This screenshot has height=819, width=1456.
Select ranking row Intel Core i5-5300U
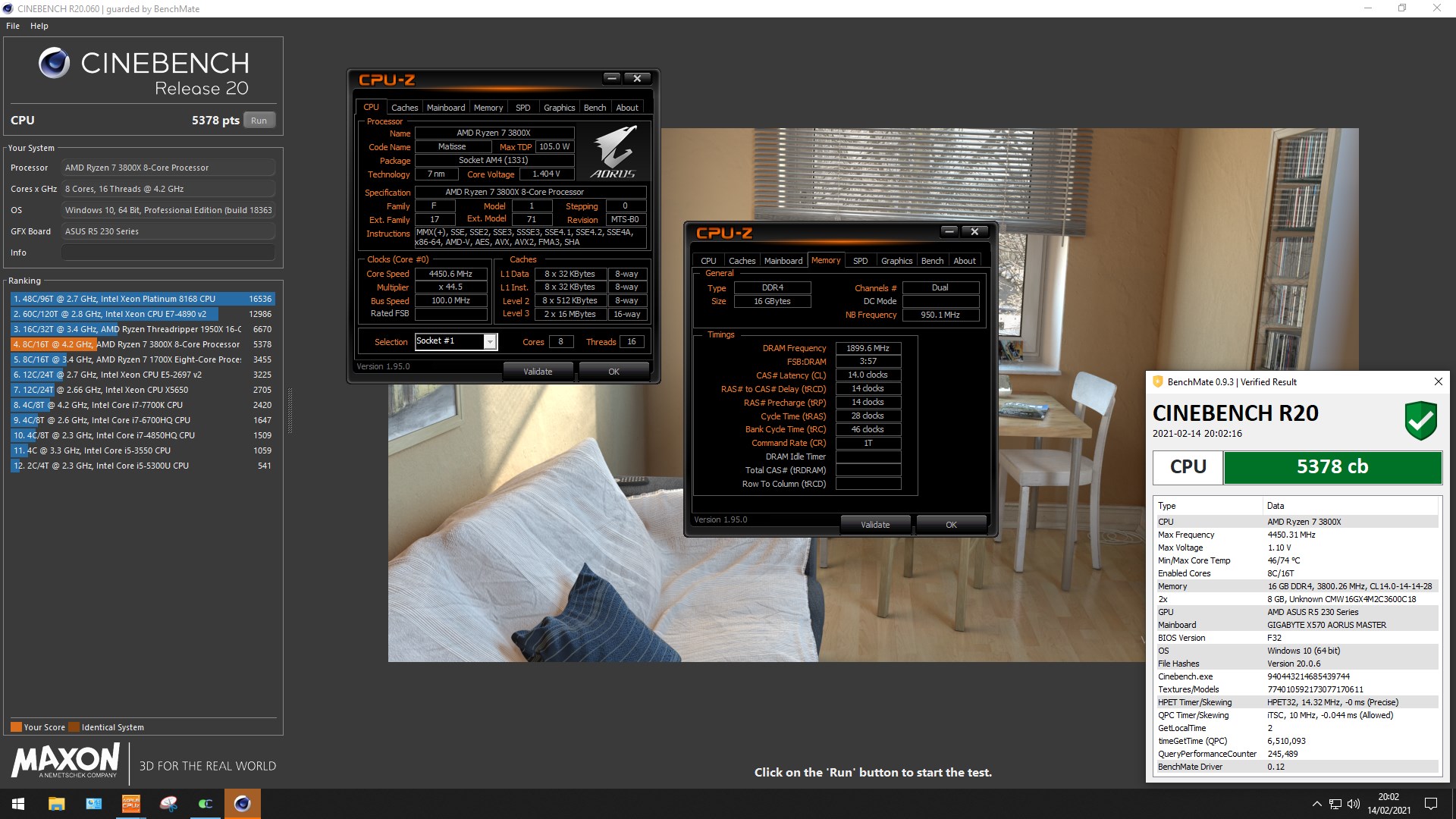point(142,466)
